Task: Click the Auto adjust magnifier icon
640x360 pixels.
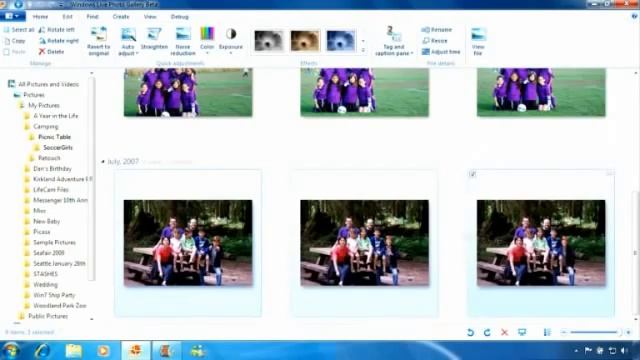Action: 128,35
